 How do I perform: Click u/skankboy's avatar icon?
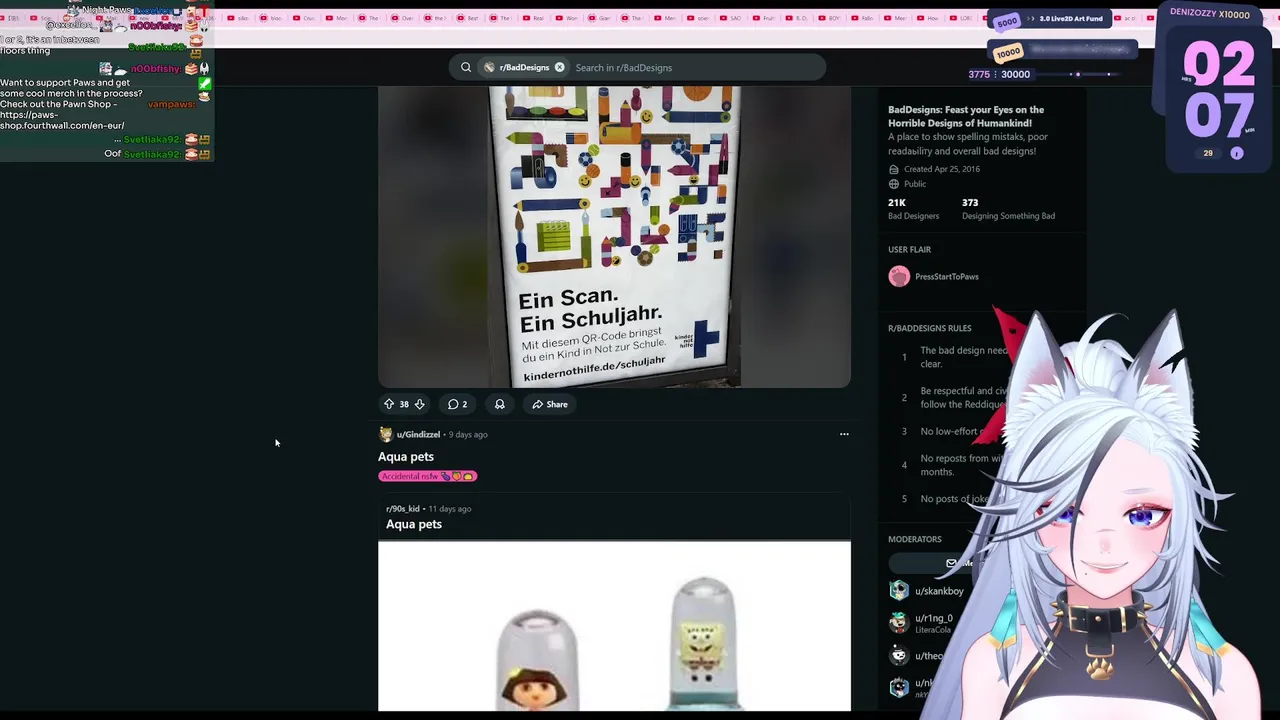click(x=899, y=591)
